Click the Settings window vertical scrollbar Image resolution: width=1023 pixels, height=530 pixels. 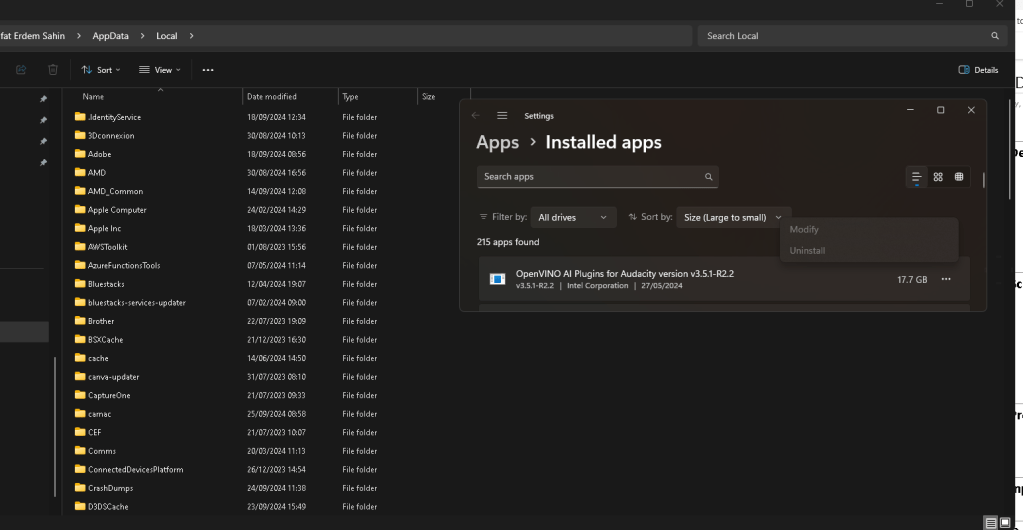(x=983, y=180)
